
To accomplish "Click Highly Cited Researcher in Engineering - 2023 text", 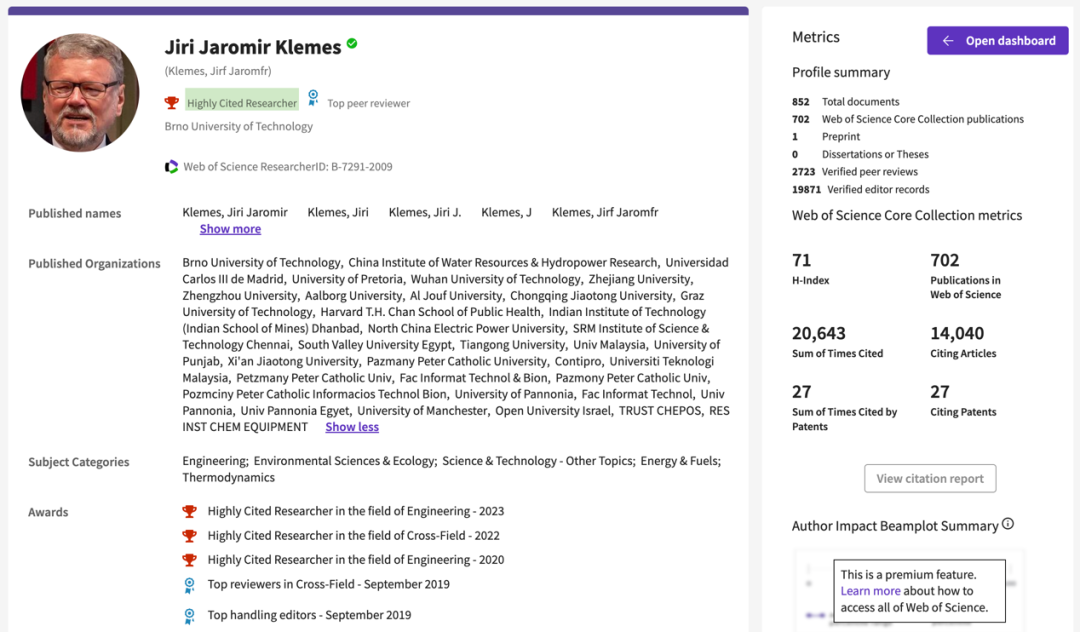I will (x=355, y=512).
